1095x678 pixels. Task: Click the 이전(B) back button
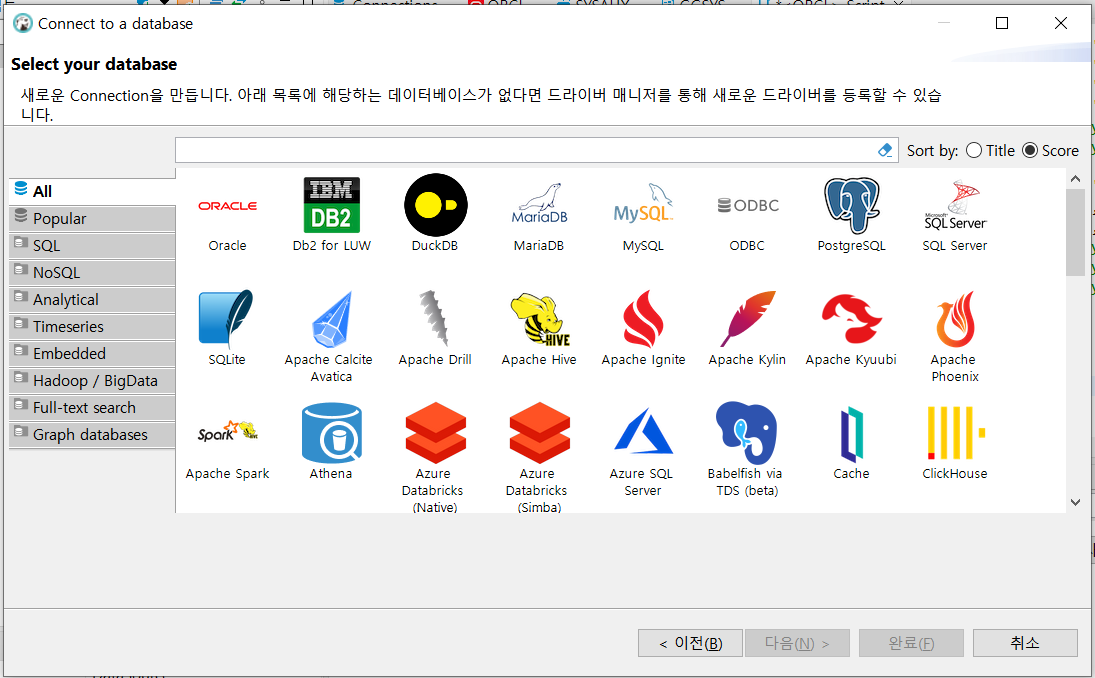point(690,643)
